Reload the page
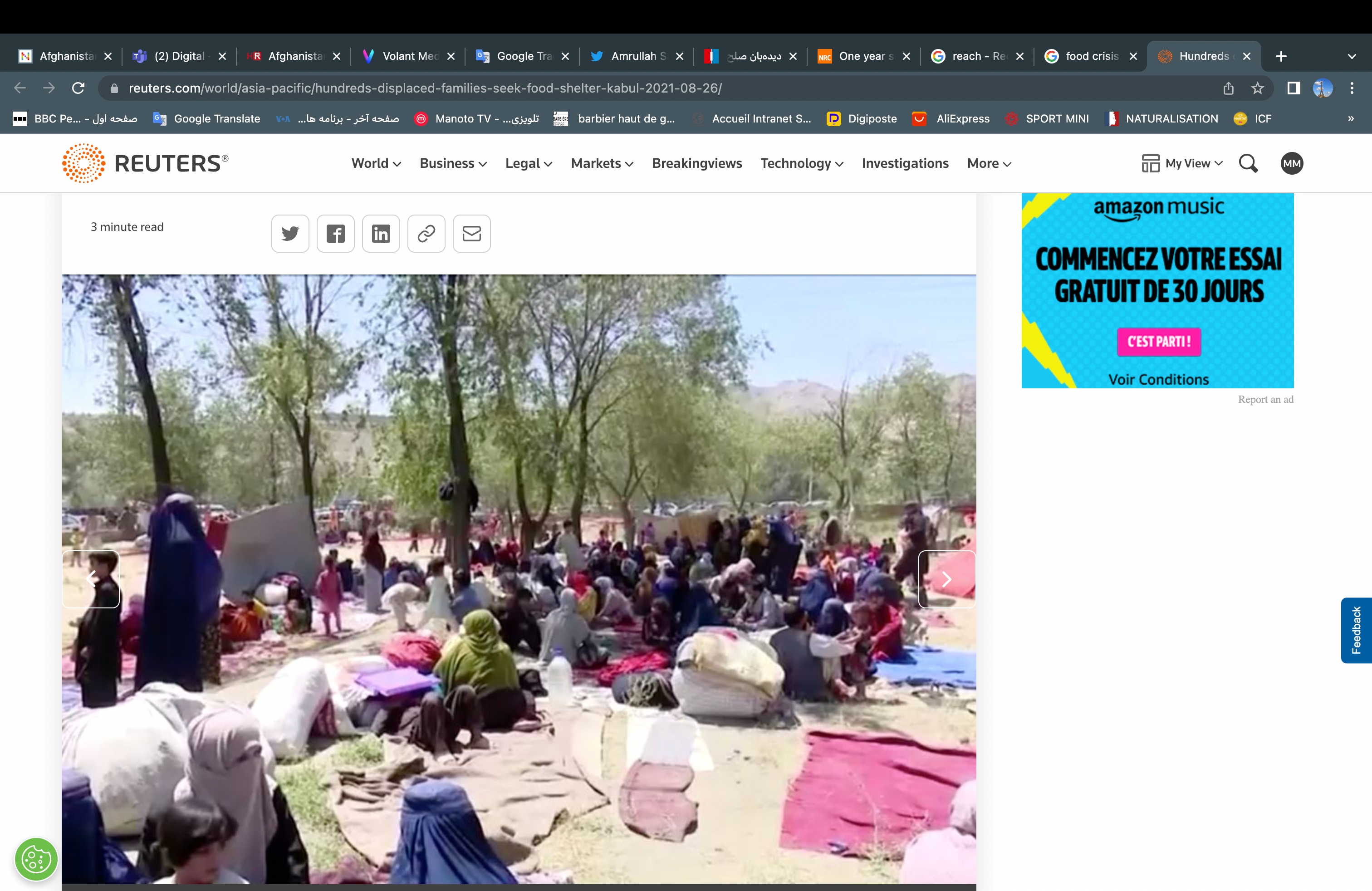The image size is (1372, 891). pos(78,88)
